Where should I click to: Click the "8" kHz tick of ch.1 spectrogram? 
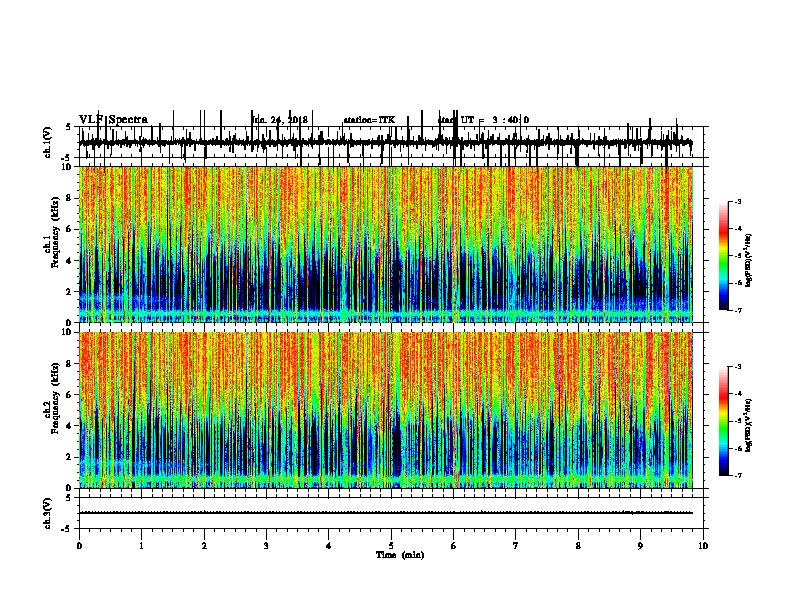click(x=69, y=198)
